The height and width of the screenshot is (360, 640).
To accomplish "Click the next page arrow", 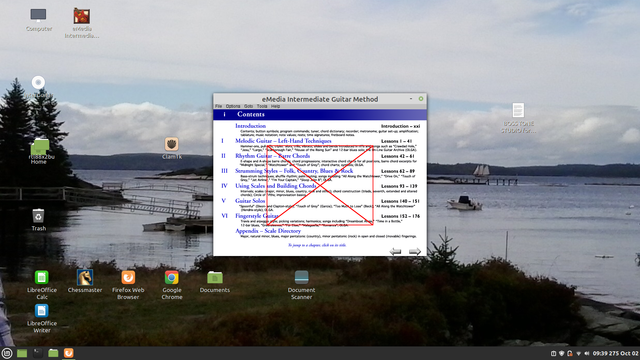I will [415, 251].
